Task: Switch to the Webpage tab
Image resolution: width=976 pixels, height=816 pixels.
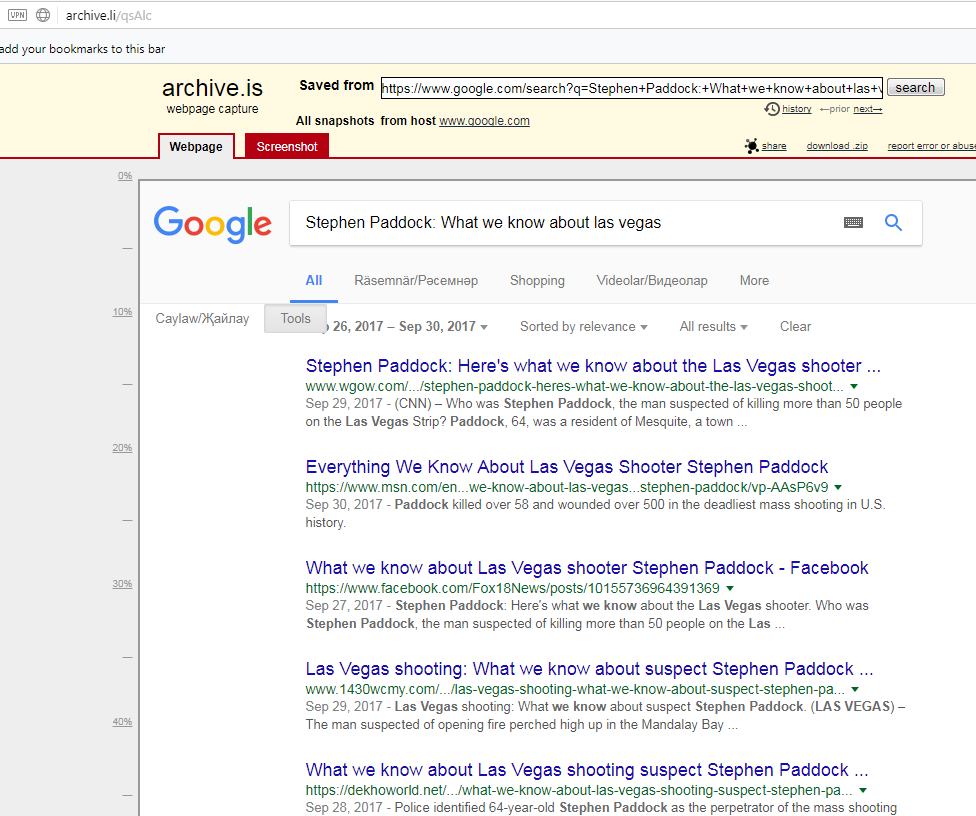Action: coord(196,146)
